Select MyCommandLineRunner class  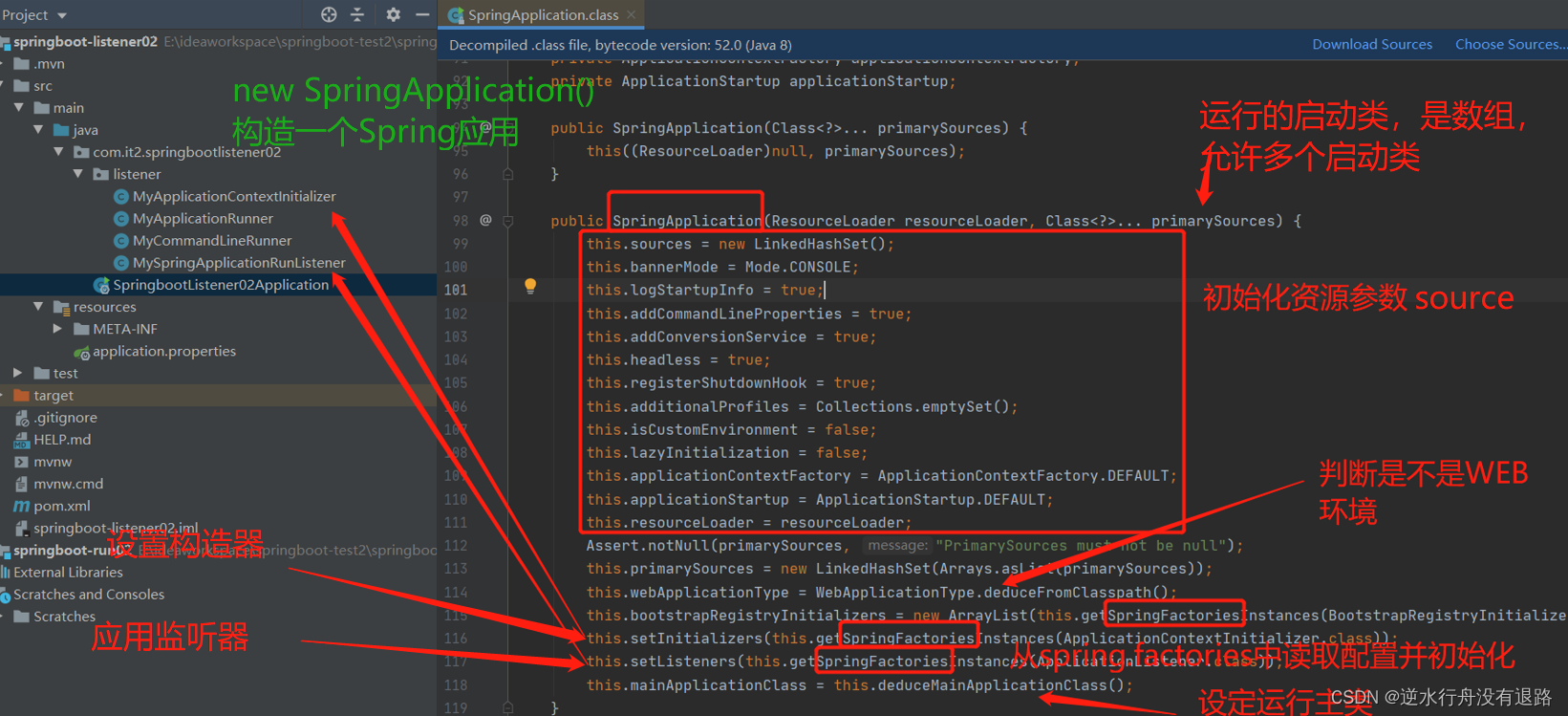pos(212,241)
